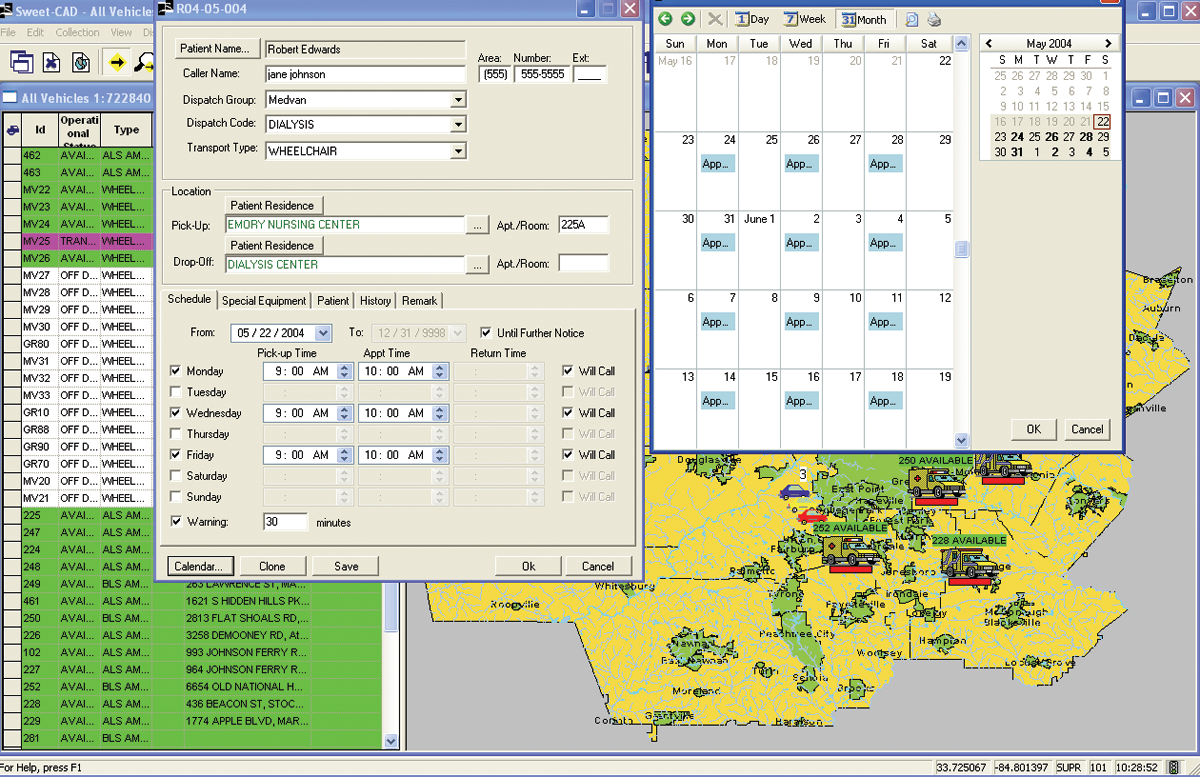Screen dimensions: 1200x777
Task: Open print preview in calendar toolbar
Action: coord(911,19)
